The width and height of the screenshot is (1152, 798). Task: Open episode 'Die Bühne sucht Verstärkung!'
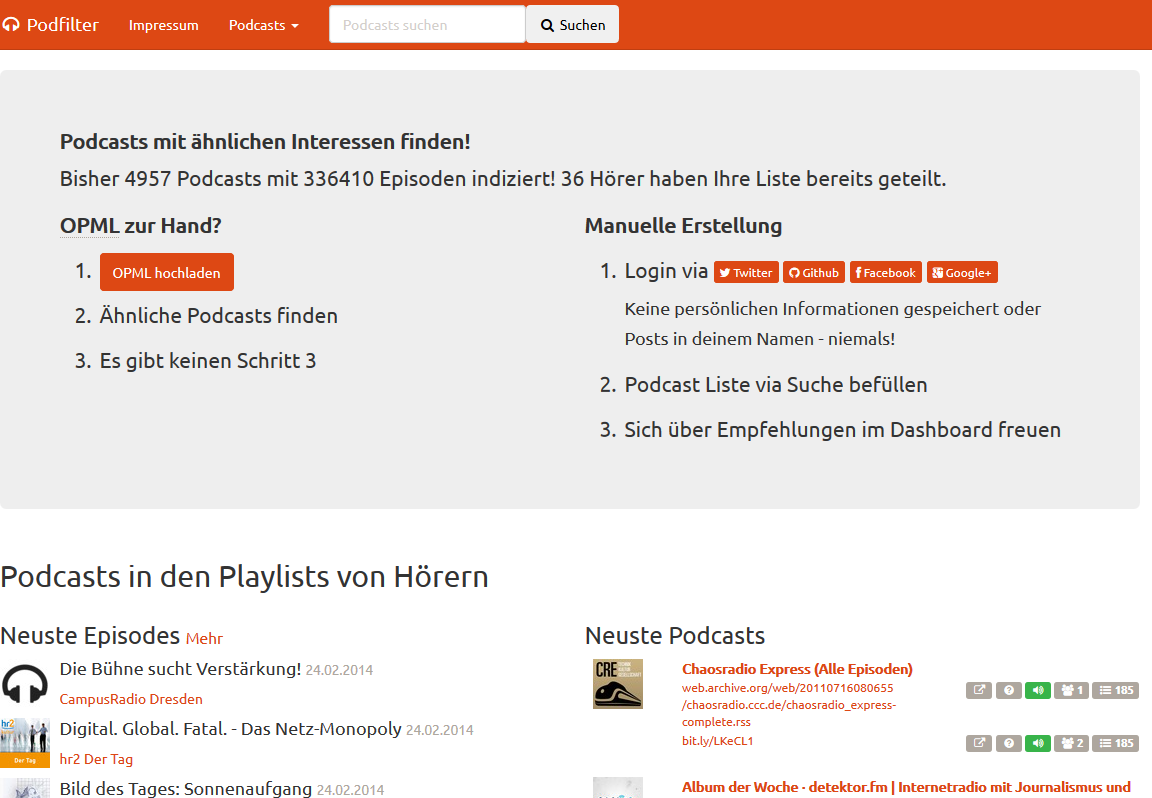coord(180,669)
